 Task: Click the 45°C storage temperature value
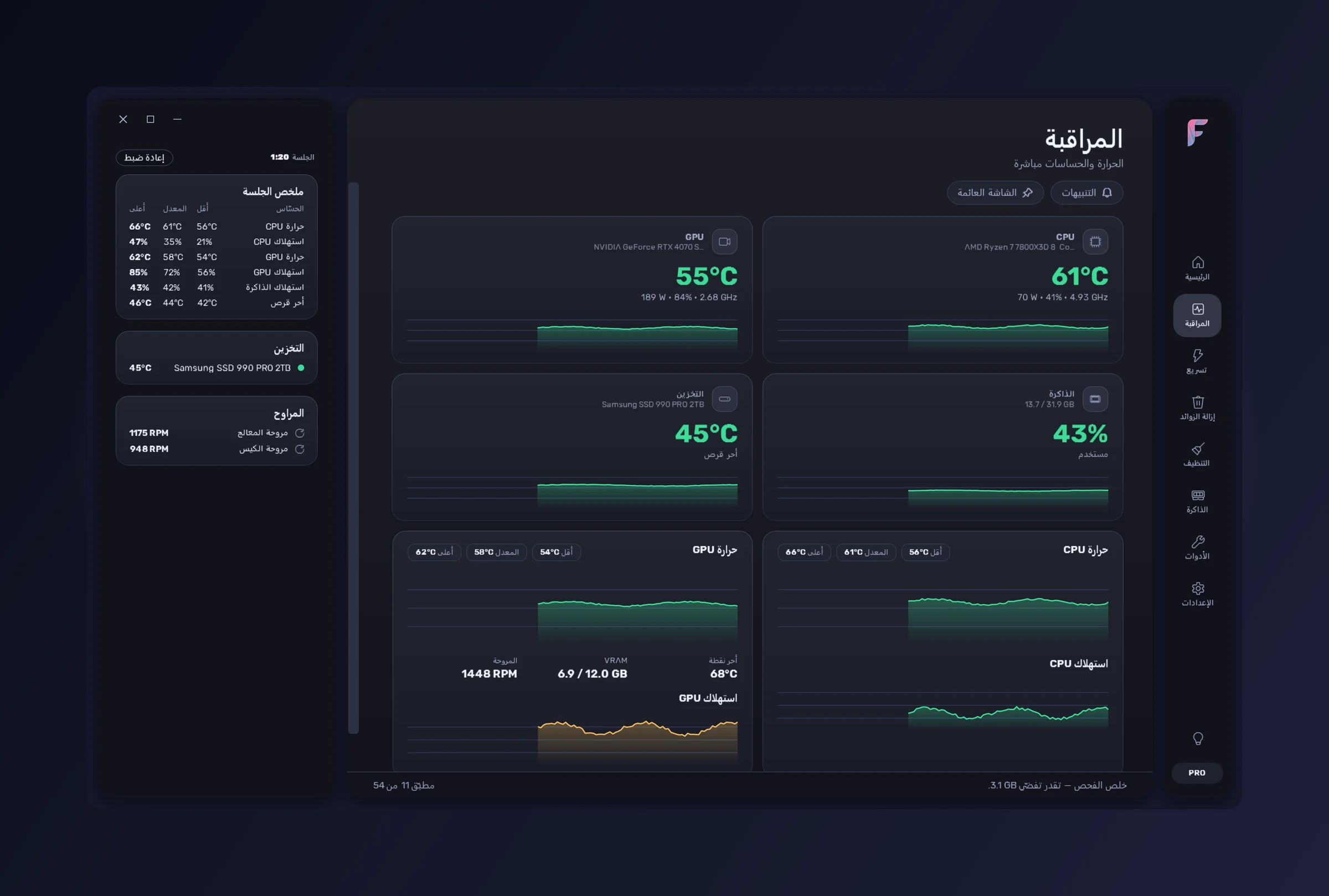coord(705,434)
